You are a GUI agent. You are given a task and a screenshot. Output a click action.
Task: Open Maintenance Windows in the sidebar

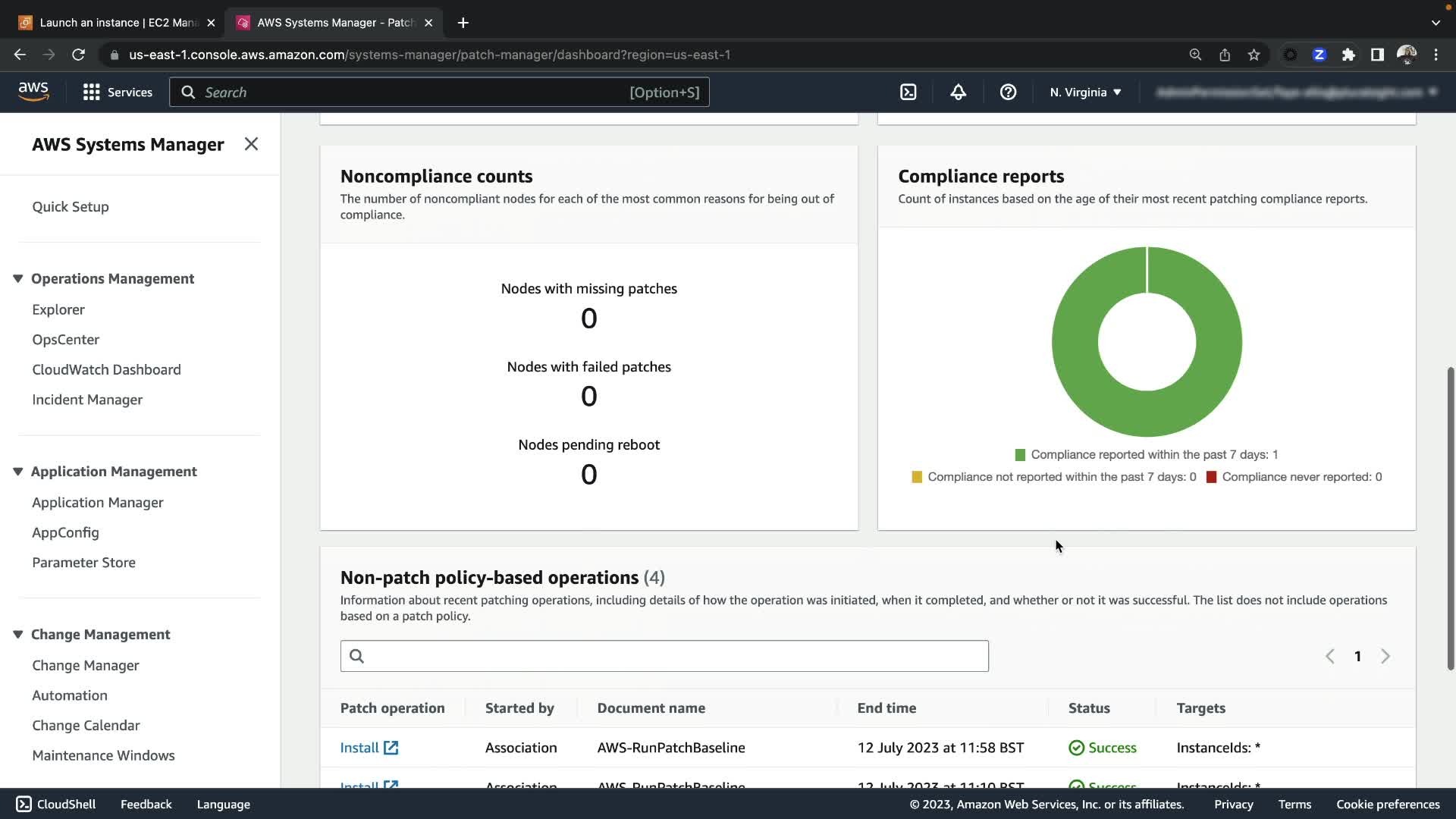coord(103,755)
